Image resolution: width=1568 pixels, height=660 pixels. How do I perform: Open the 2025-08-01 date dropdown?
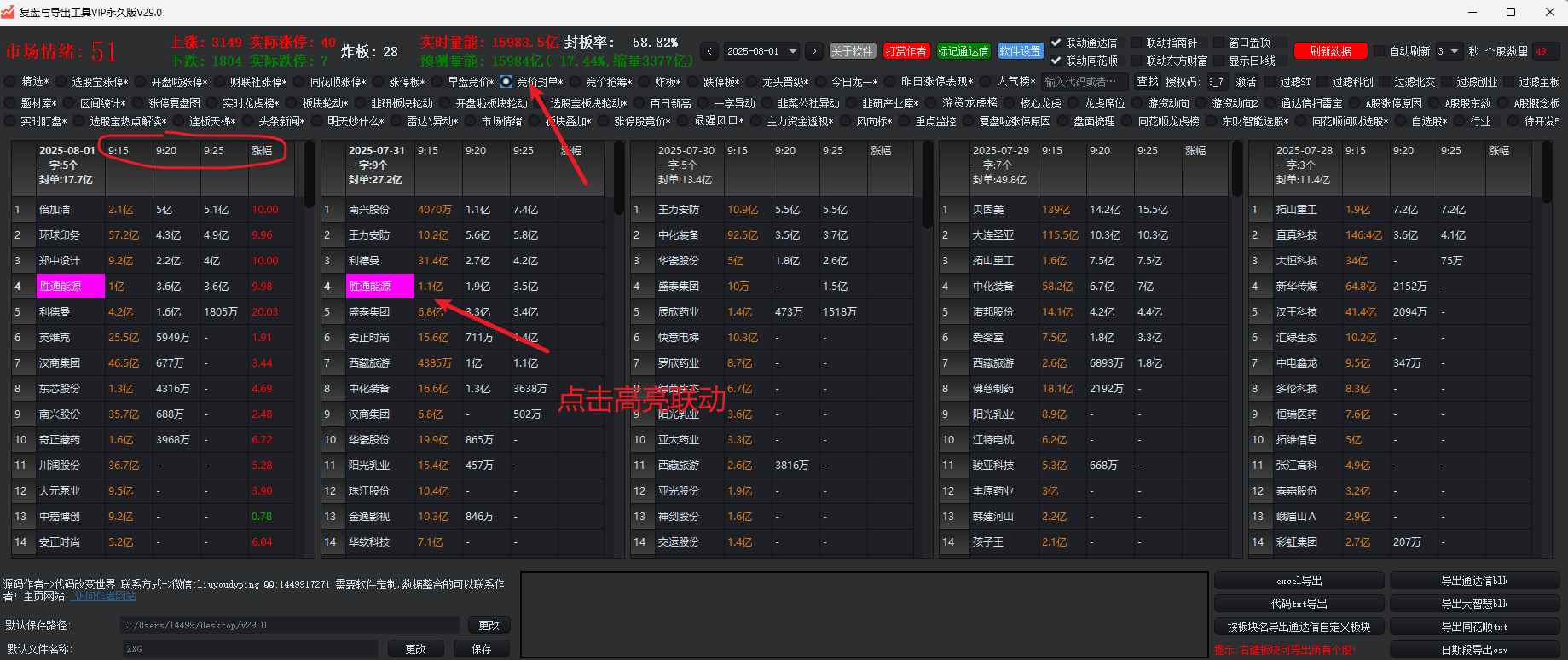coord(761,51)
